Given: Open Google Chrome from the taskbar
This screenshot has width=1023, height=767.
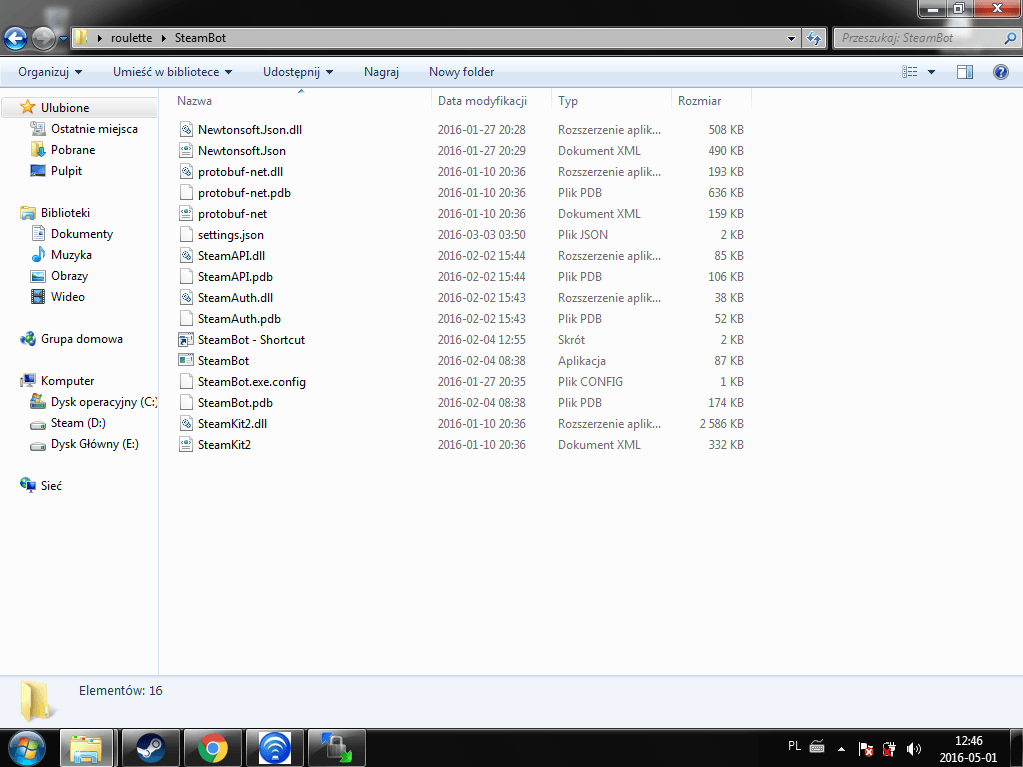Looking at the screenshot, I should tap(212, 747).
